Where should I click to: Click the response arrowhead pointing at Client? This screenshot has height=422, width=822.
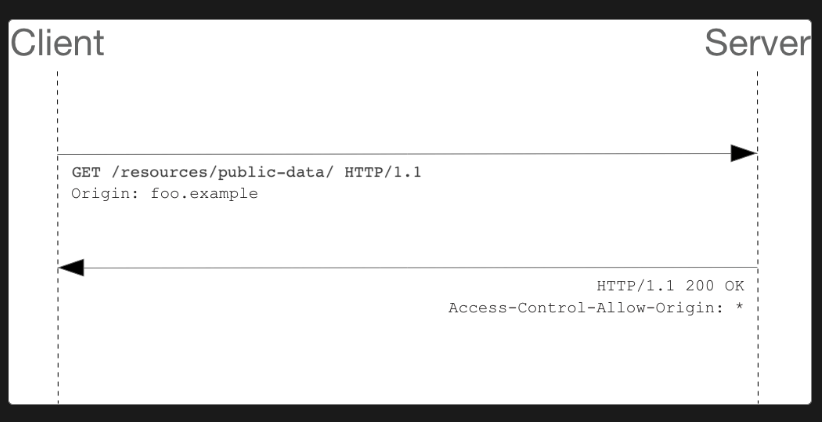click(x=71, y=267)
